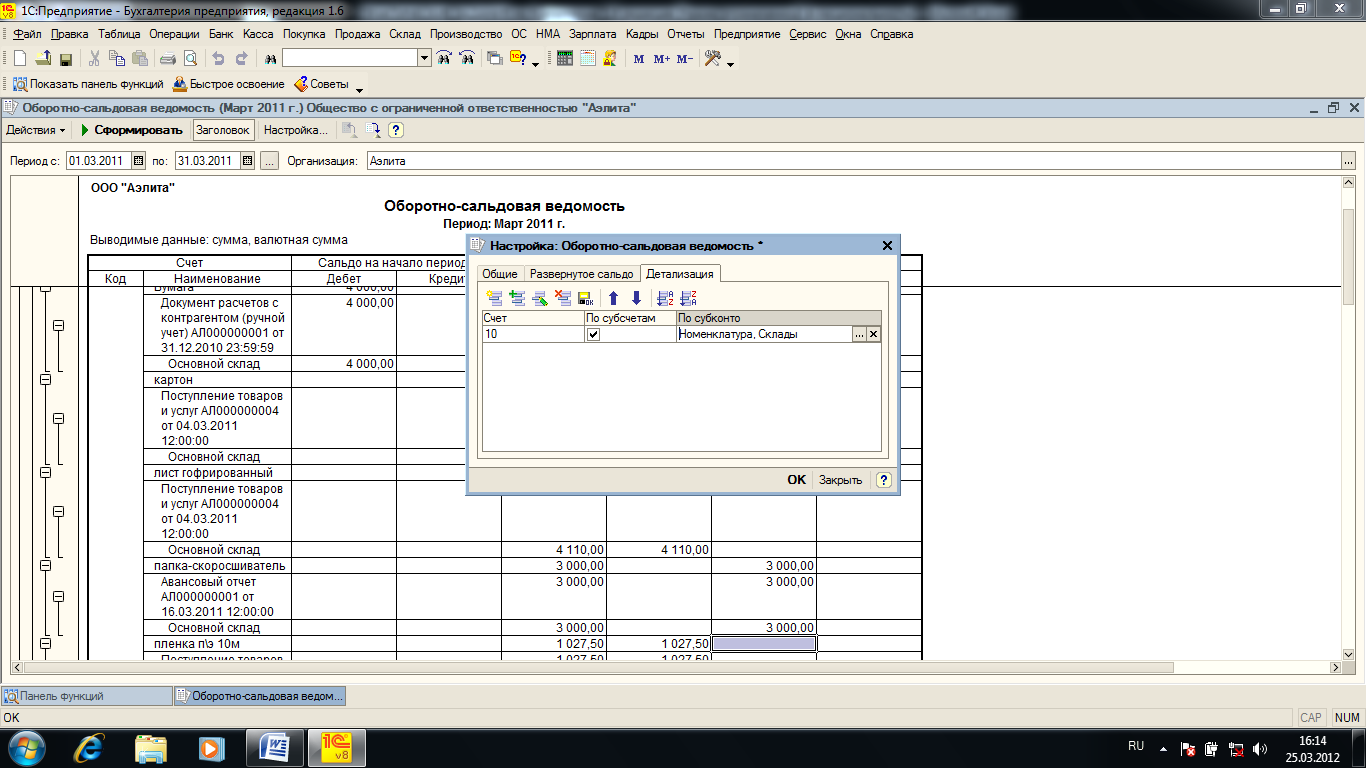Click the help question mark in the Настройка dialog
Screen dimensions: 1366x768
click(884, 480)
